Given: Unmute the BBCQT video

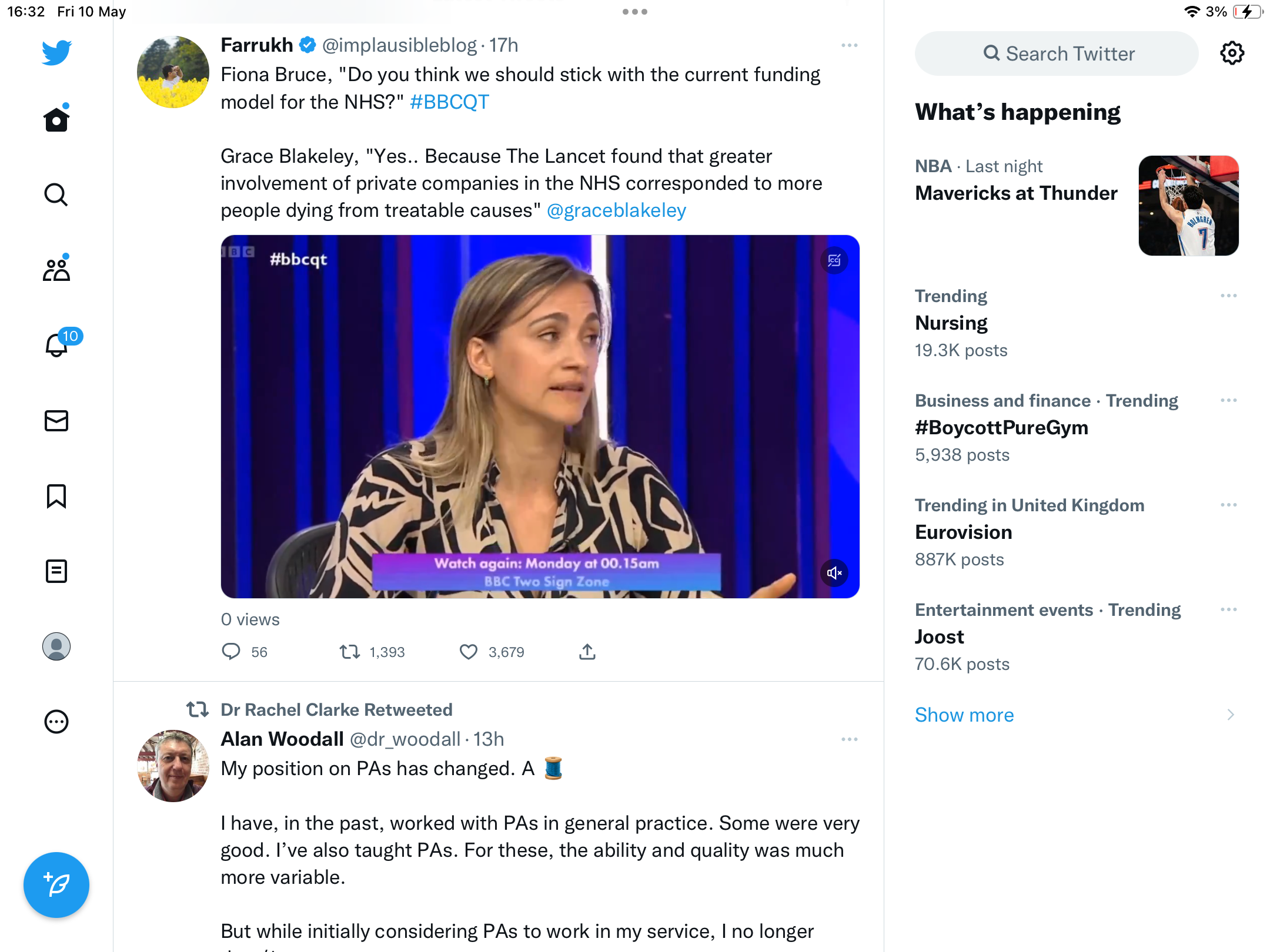Looking at the screenshot, I should click(x=834, y=573).
